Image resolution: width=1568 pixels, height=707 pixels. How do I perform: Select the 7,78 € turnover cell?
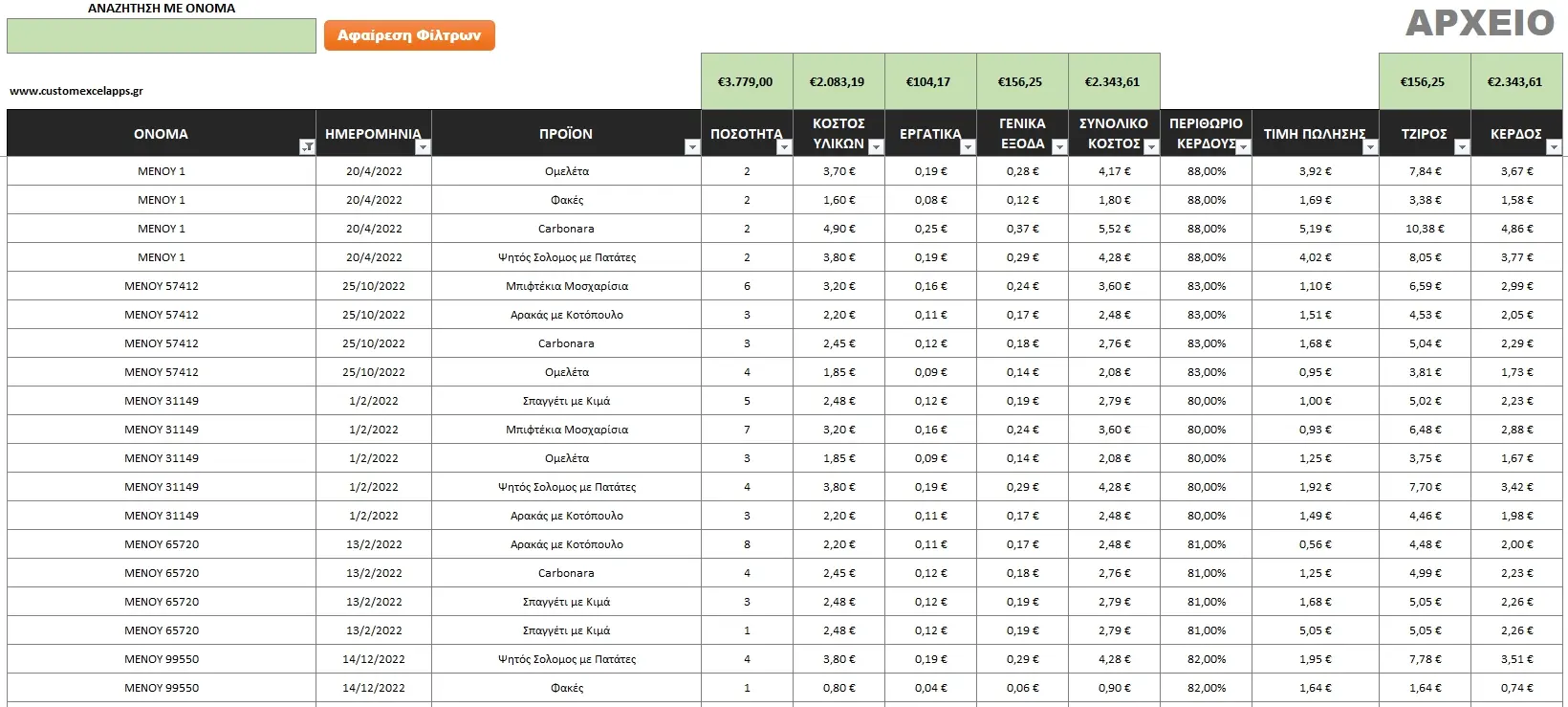tap(1425, 659)
